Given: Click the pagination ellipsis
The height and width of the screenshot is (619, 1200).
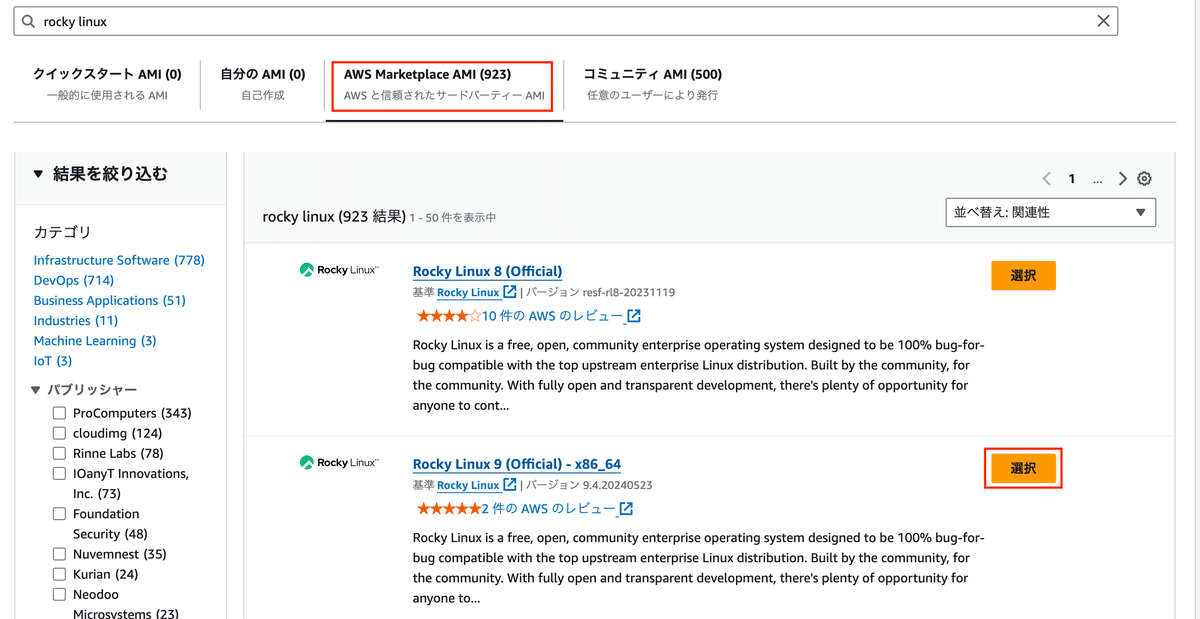Looking at the screenshot, I should 1097,180.
